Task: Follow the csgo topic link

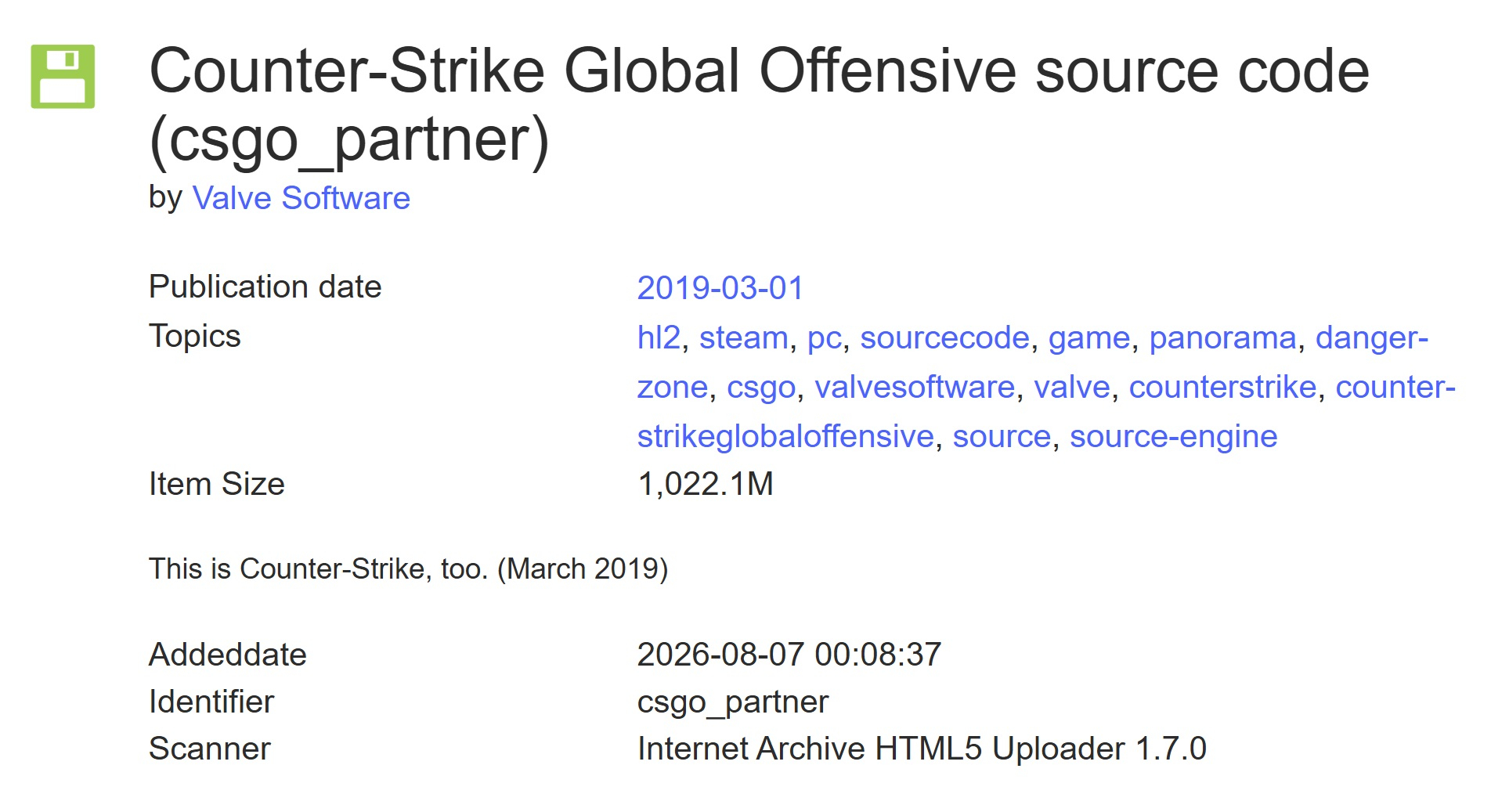Action: coord(761,387)
